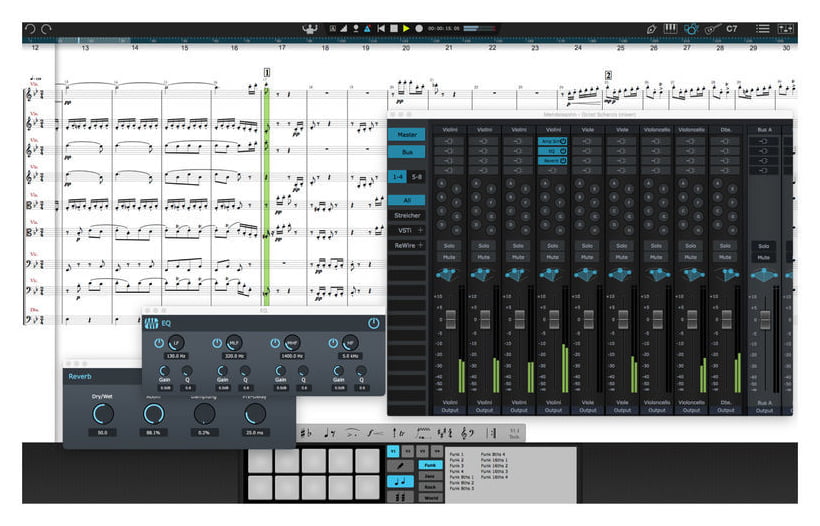Open the surround panner icon on the first Violini channel

pos(447,274)
